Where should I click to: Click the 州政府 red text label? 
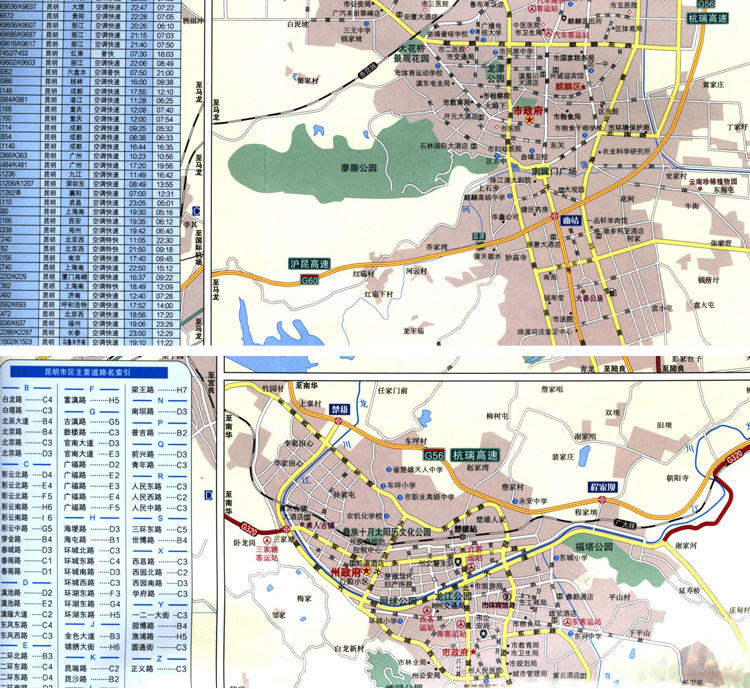point(345,572)
